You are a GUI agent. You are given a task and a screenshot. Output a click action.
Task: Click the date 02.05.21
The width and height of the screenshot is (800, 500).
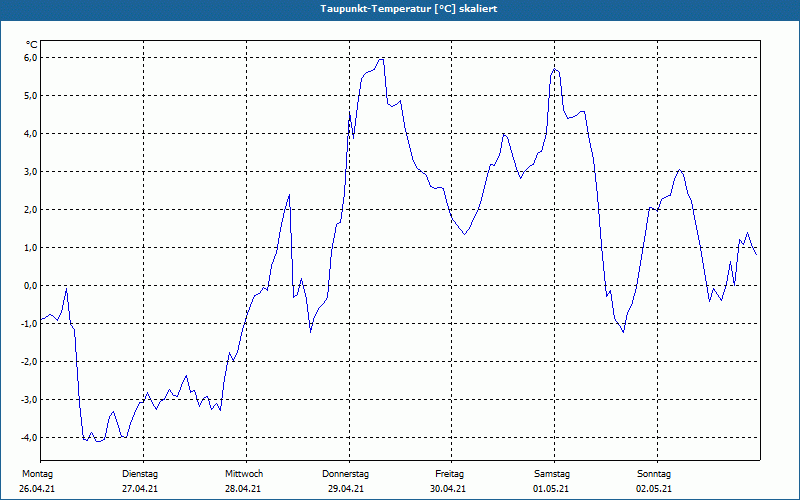tap(654, 489)
